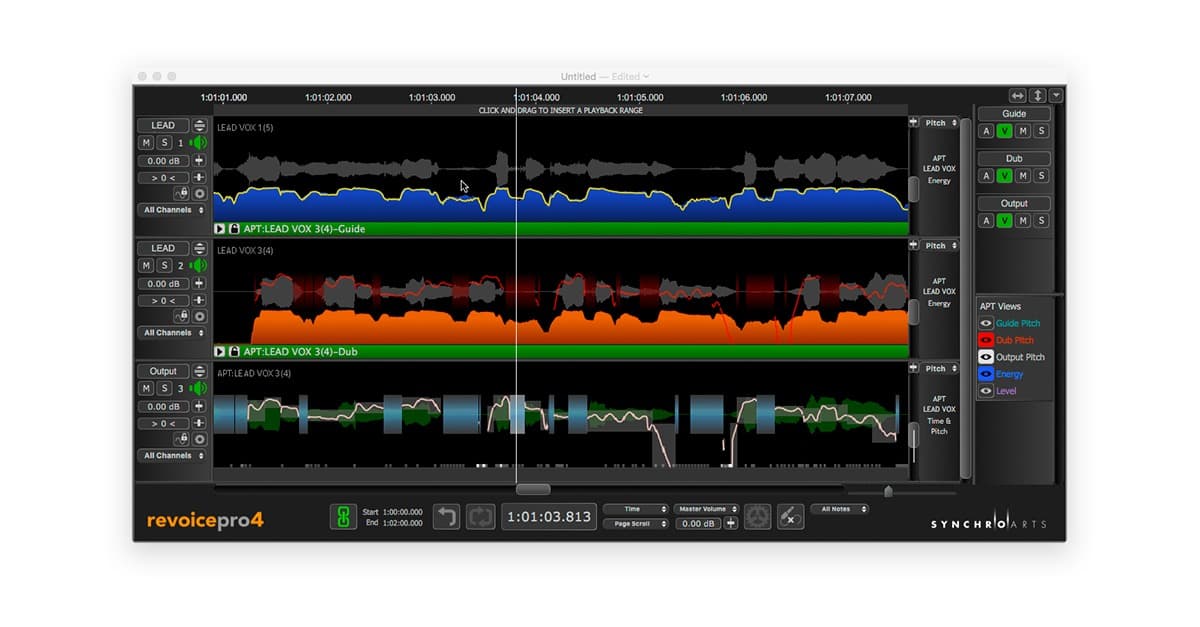
Task: Click the green link icon in the transport bar
Action: (x=343, y=517)
